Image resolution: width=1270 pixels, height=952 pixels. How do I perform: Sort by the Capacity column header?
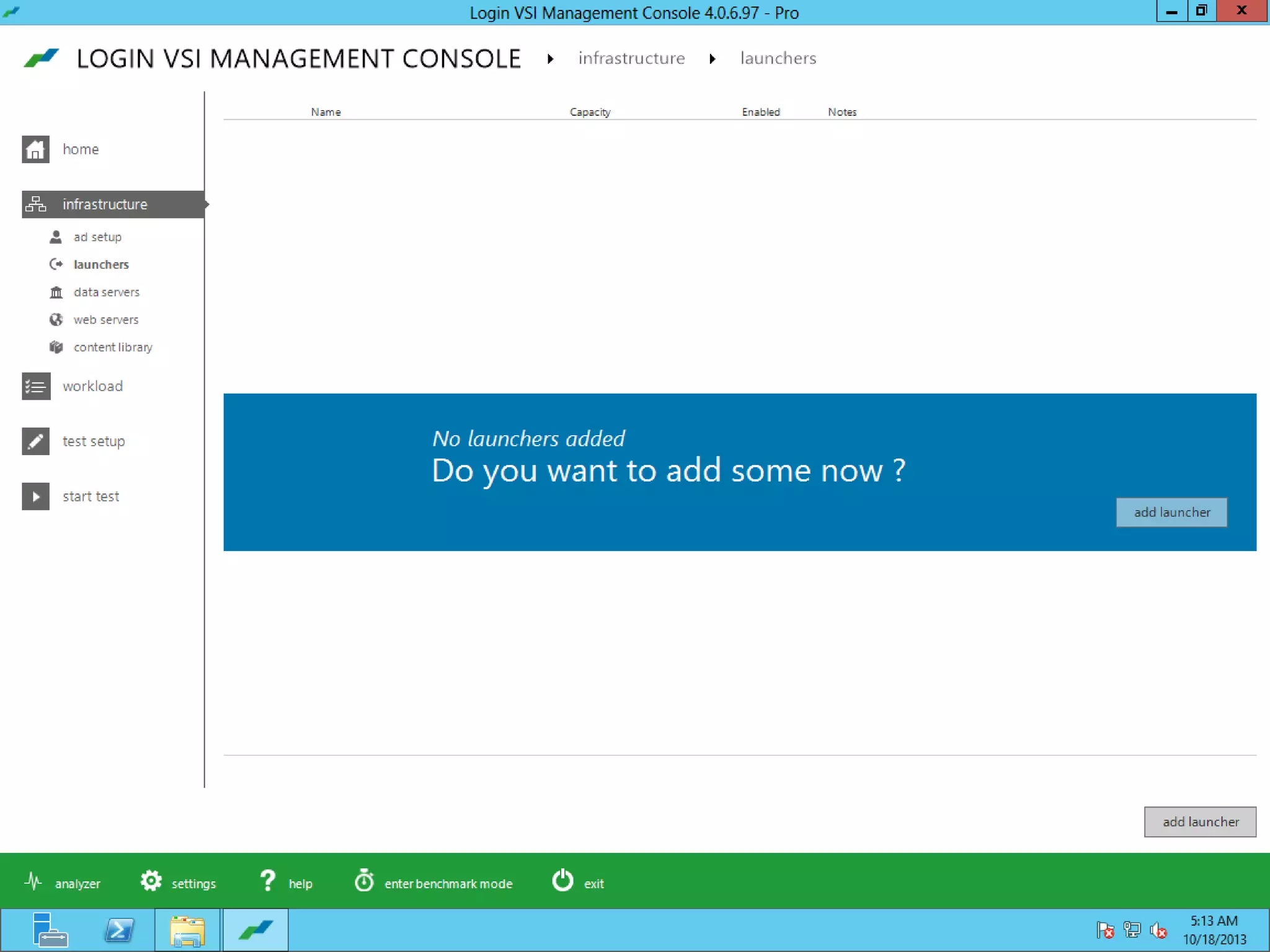(x=590, y=112)
